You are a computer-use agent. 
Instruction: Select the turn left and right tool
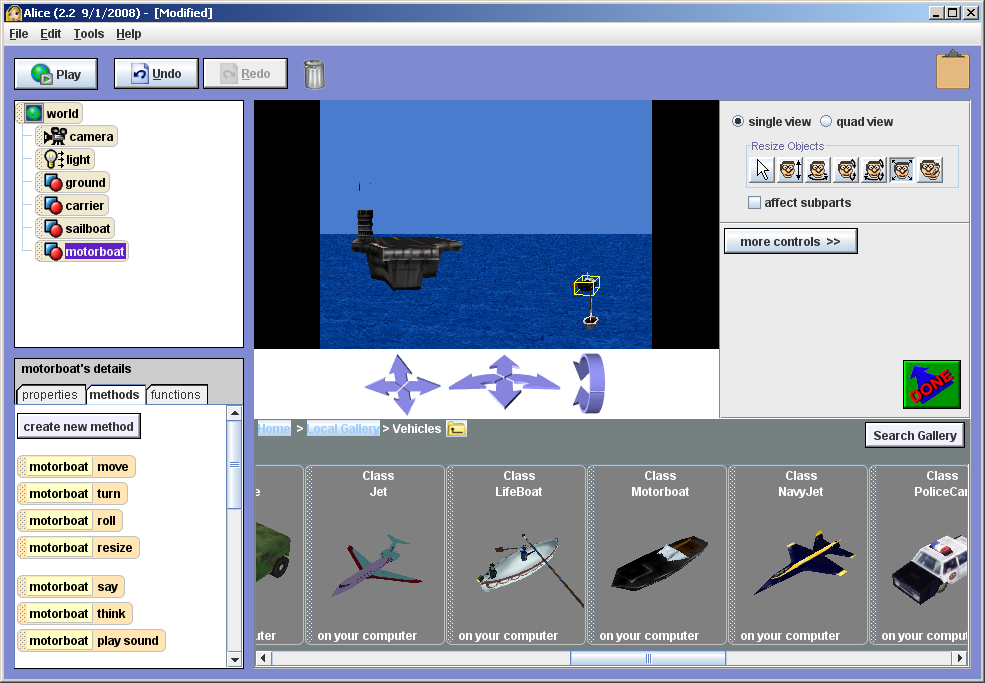[x=818, y=170]
